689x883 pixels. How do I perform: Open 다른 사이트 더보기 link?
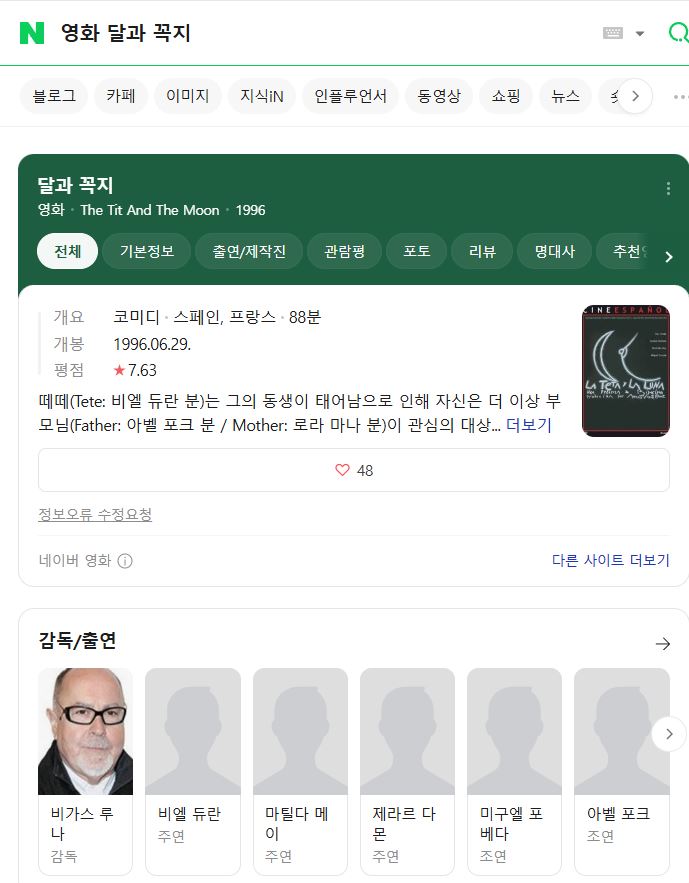(611, 560)
